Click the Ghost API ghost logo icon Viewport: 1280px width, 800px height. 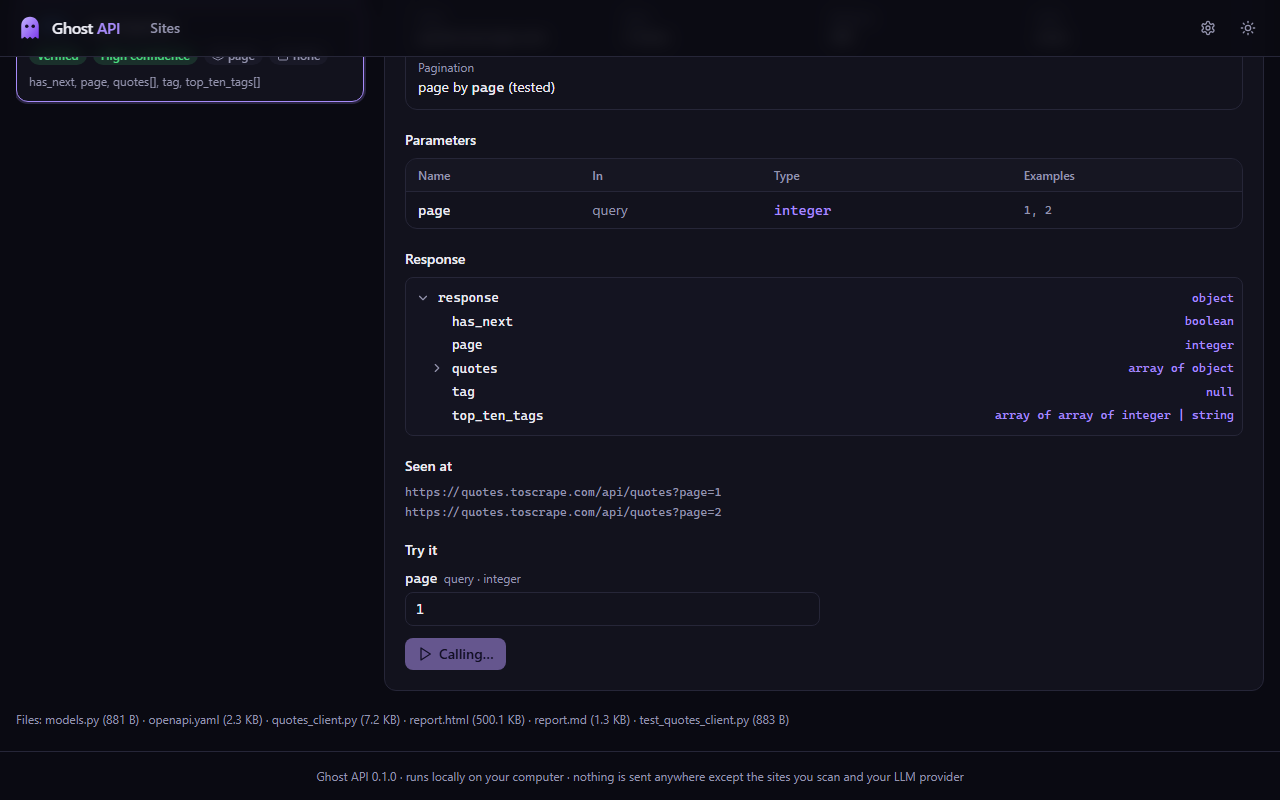coord(30,28)
